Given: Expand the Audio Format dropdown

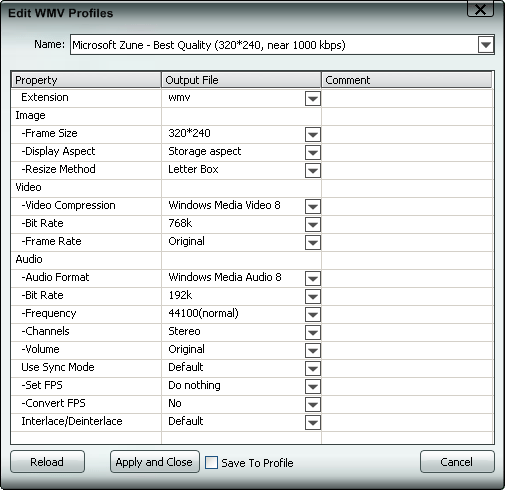Looking at the screenshot, I should pos(313,279).
